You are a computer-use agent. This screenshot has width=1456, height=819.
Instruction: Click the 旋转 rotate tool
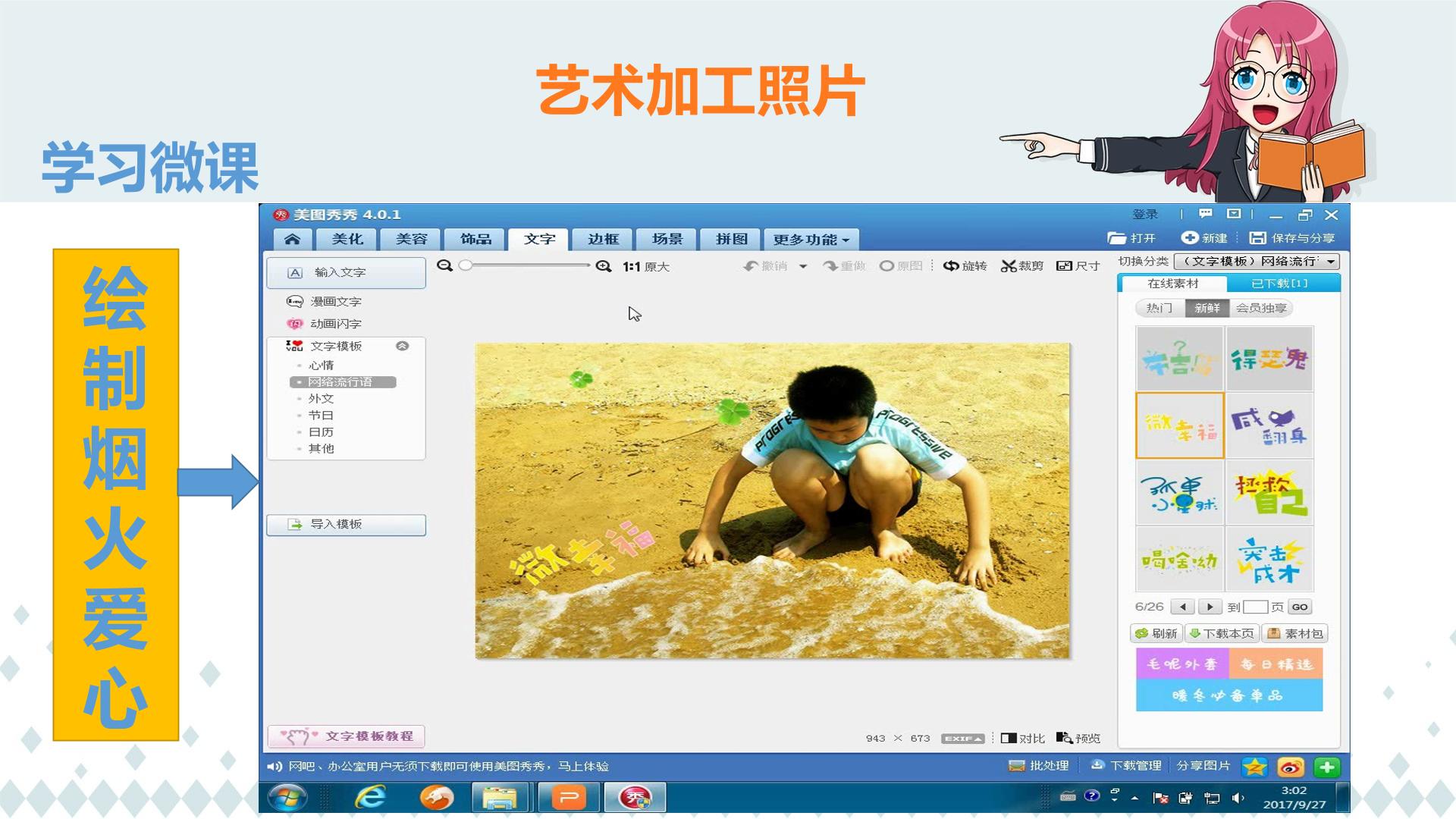coord(965,265)
